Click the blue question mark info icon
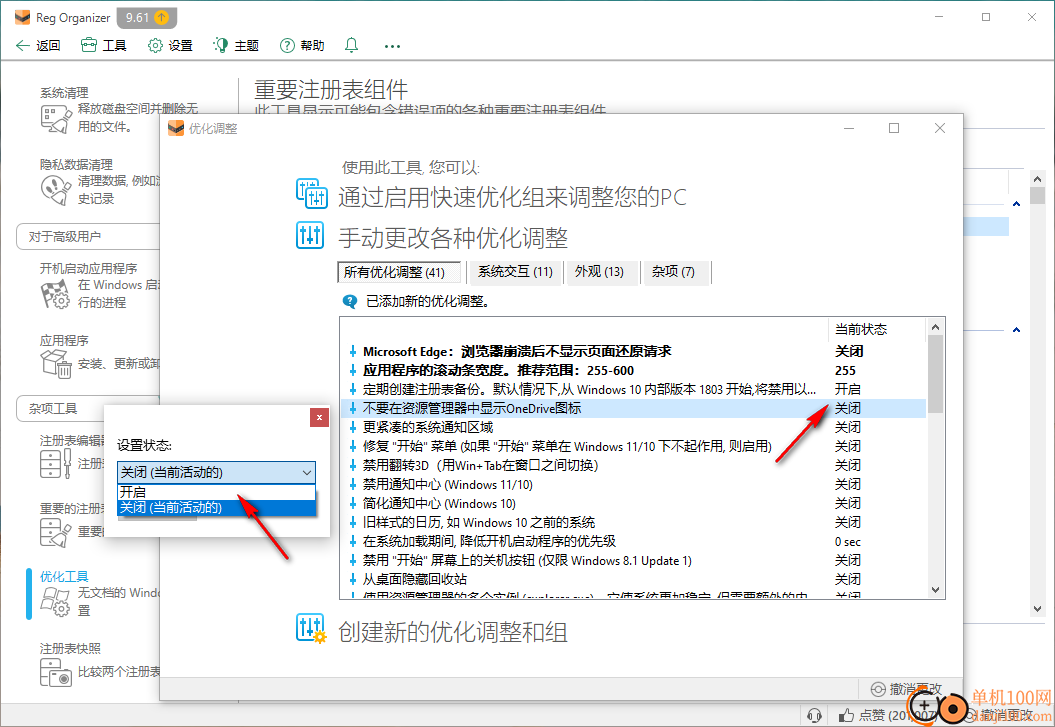The image size is (1055, 727). (x=350, y=301)
